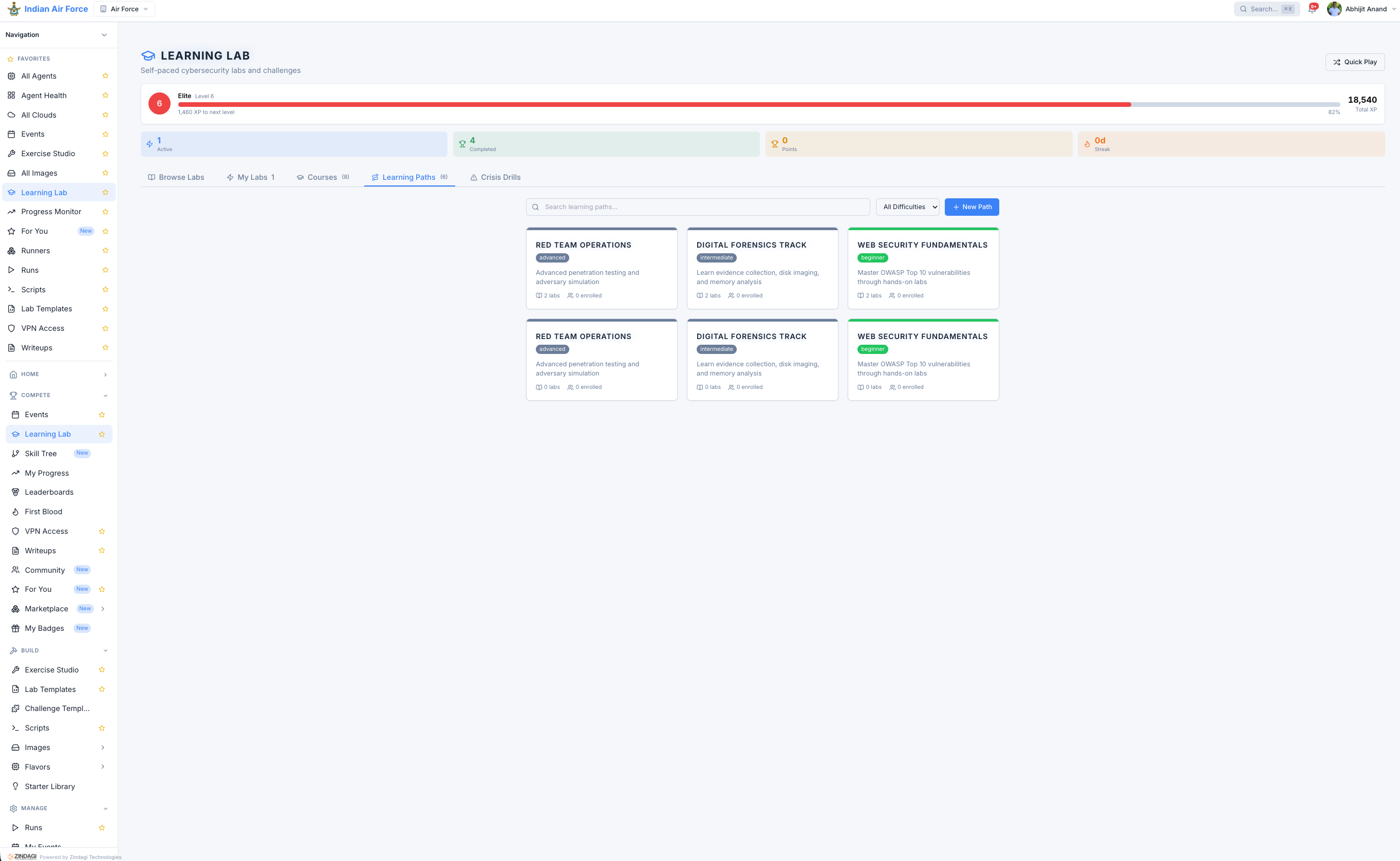Expand the Marketplace submenu
1400x861 pixels.
pos(103,608)
